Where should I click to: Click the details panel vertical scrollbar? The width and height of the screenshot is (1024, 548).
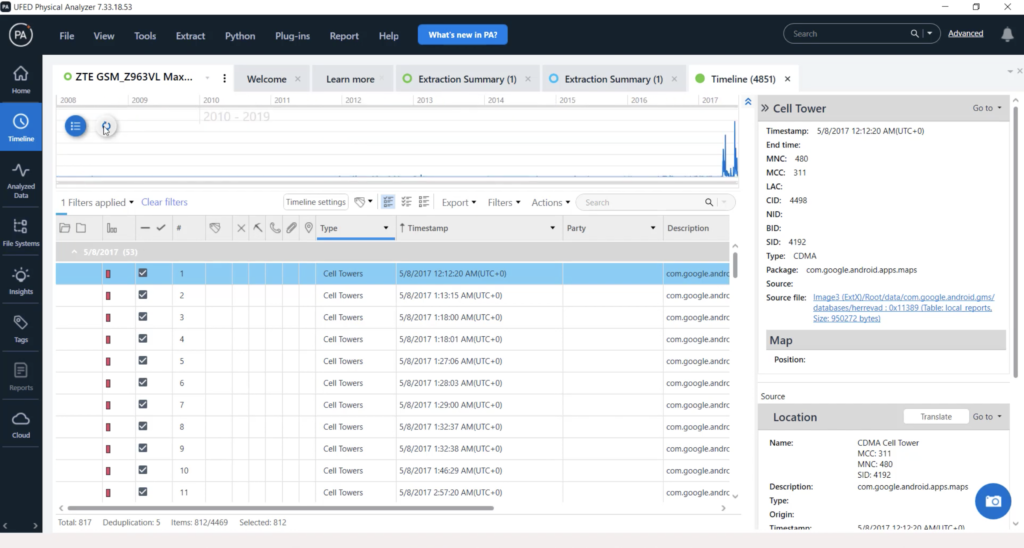[1015, 242]
